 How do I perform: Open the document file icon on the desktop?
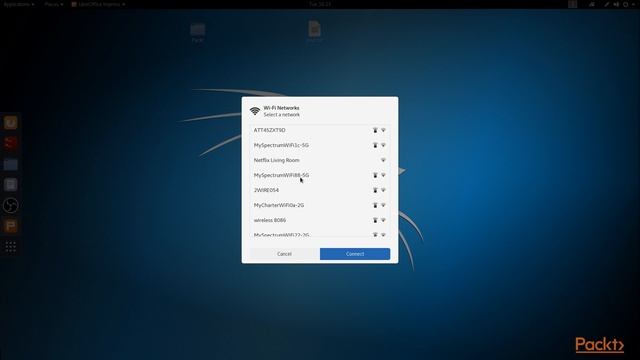click(314, 31)
